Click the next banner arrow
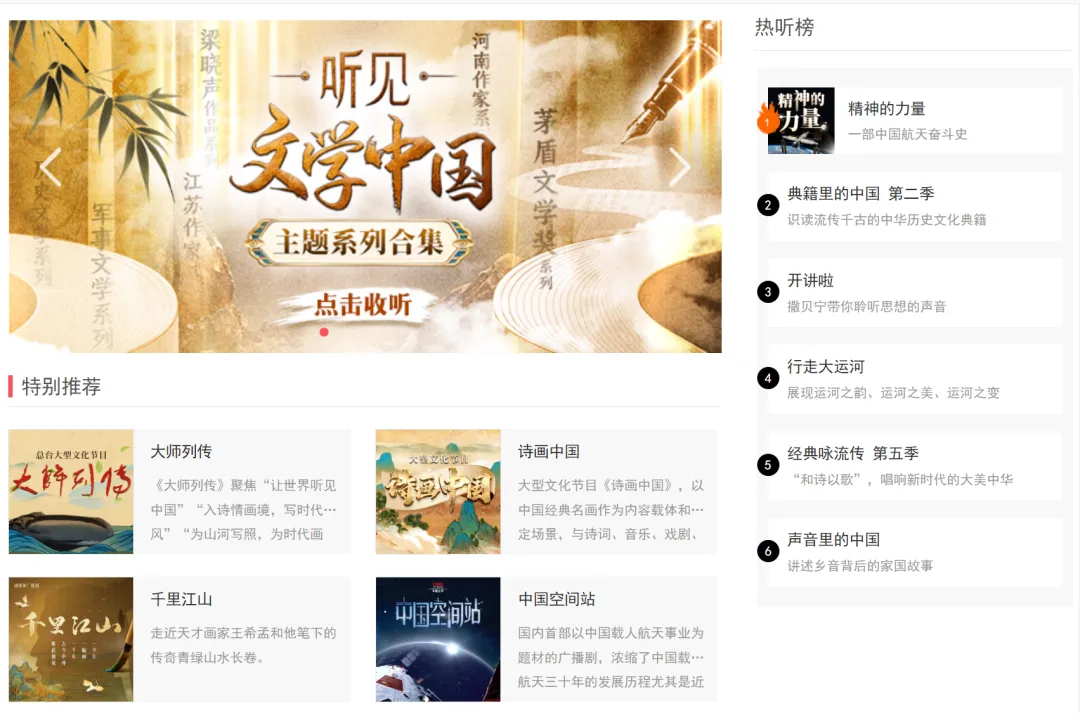 pyautogui.click(x=679, y=167)
